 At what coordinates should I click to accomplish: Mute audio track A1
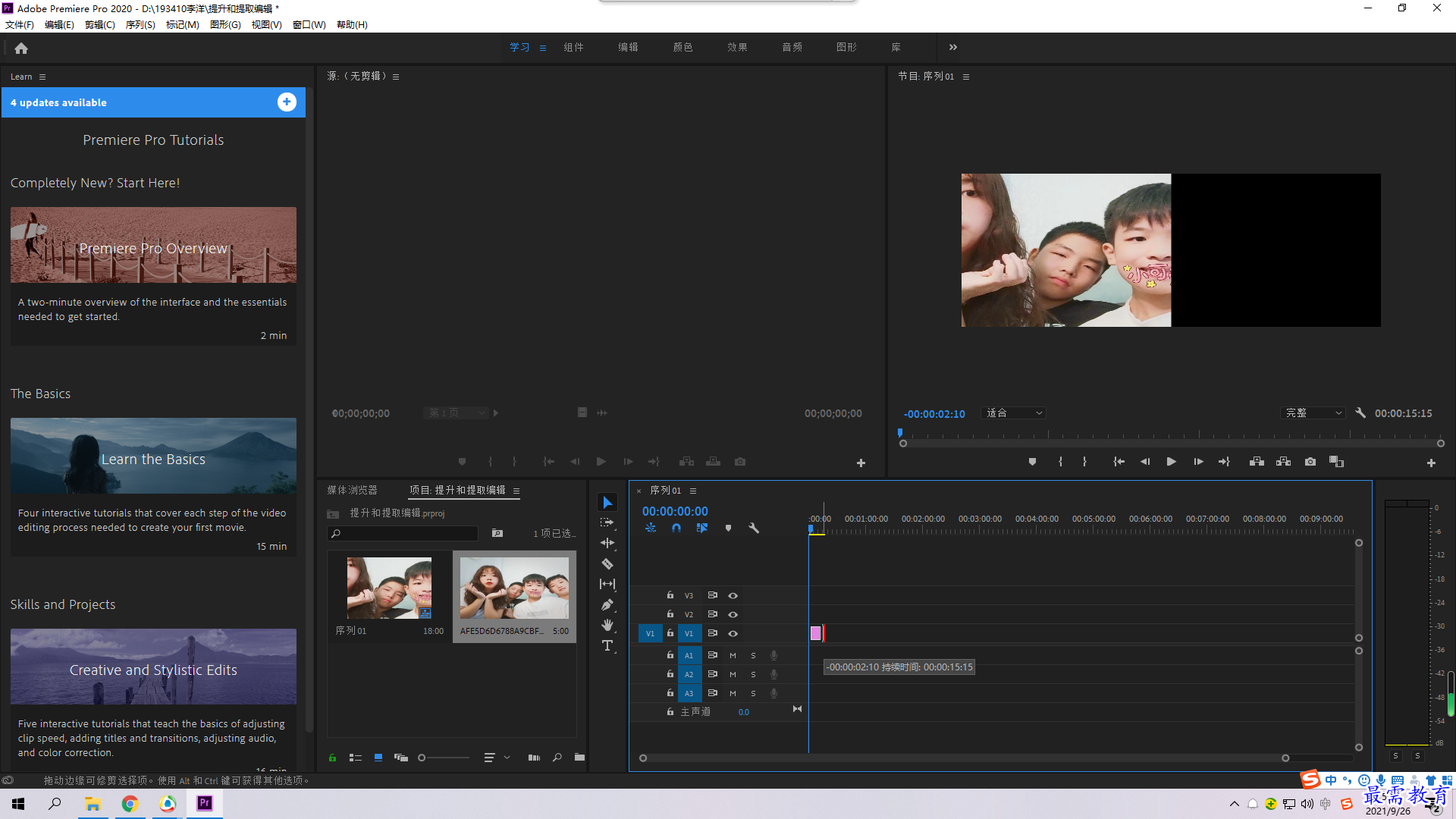click(733, 655)
